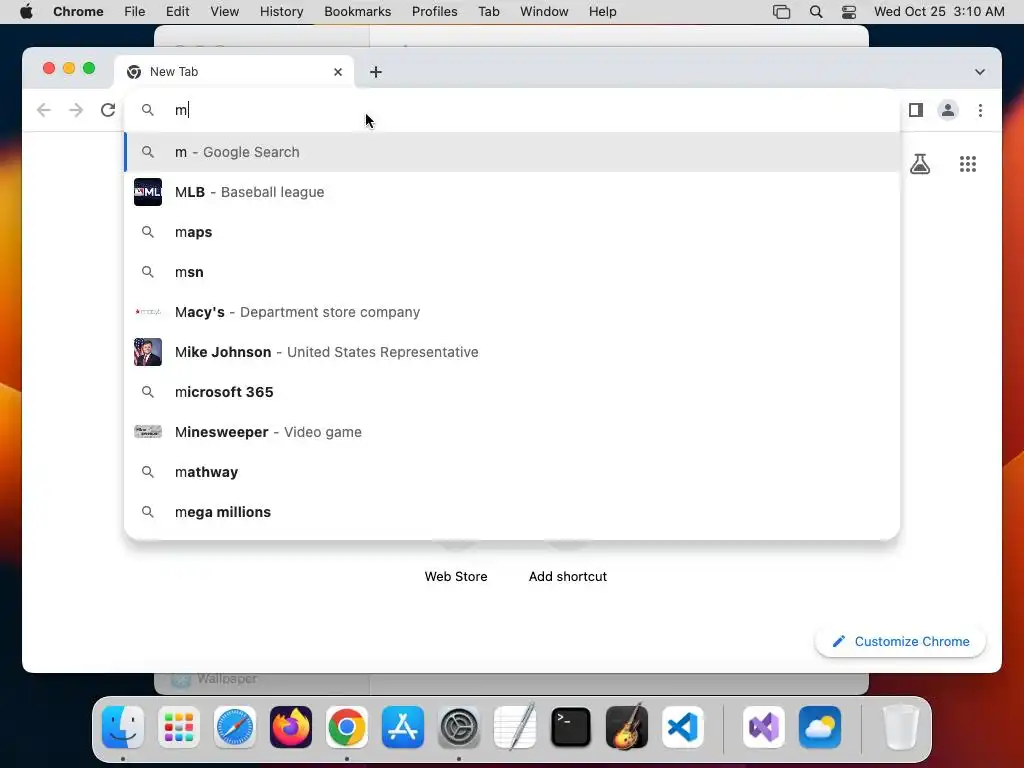Screen dimensions: 1024x768
Task: Open the File menu
Action: pyautogui.click(x=135, y=12)
